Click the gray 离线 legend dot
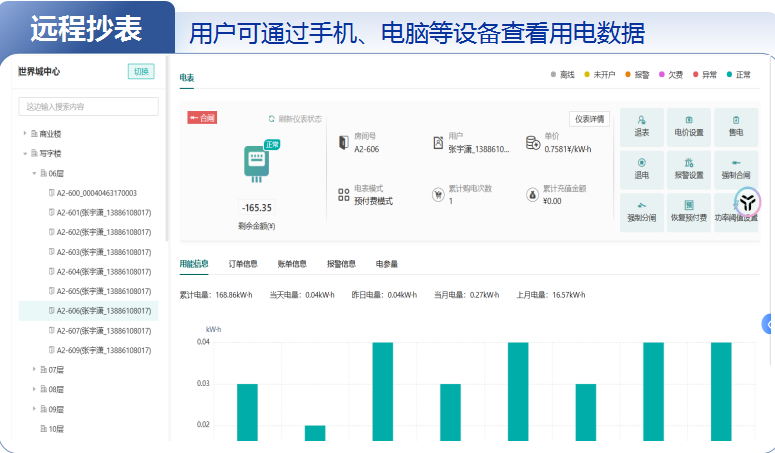This screenshot has height=453, width=775. point(553,75)
